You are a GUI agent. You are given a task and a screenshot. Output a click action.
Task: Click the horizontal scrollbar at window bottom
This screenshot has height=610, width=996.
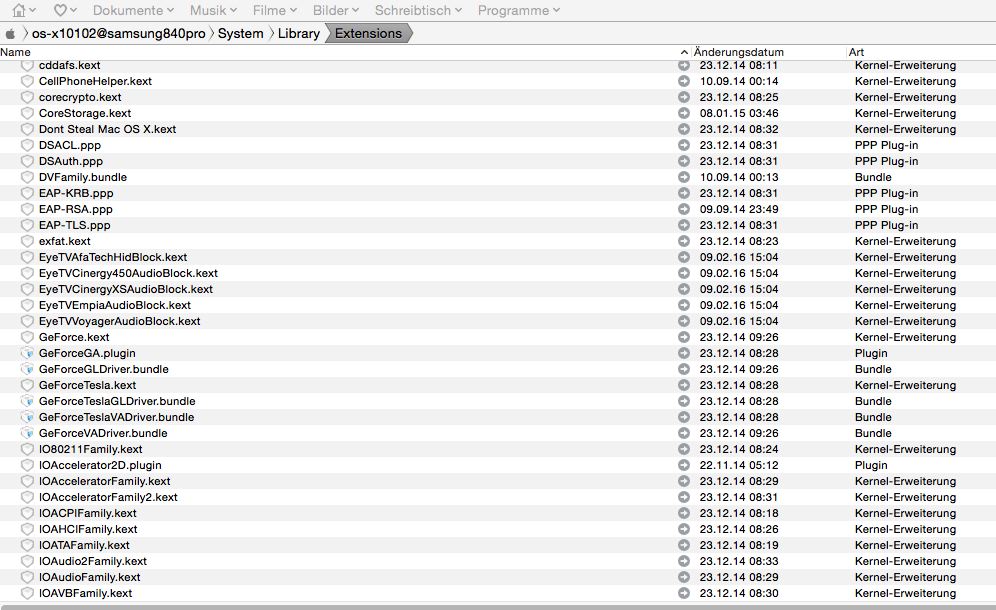click(x=498, y=607)
